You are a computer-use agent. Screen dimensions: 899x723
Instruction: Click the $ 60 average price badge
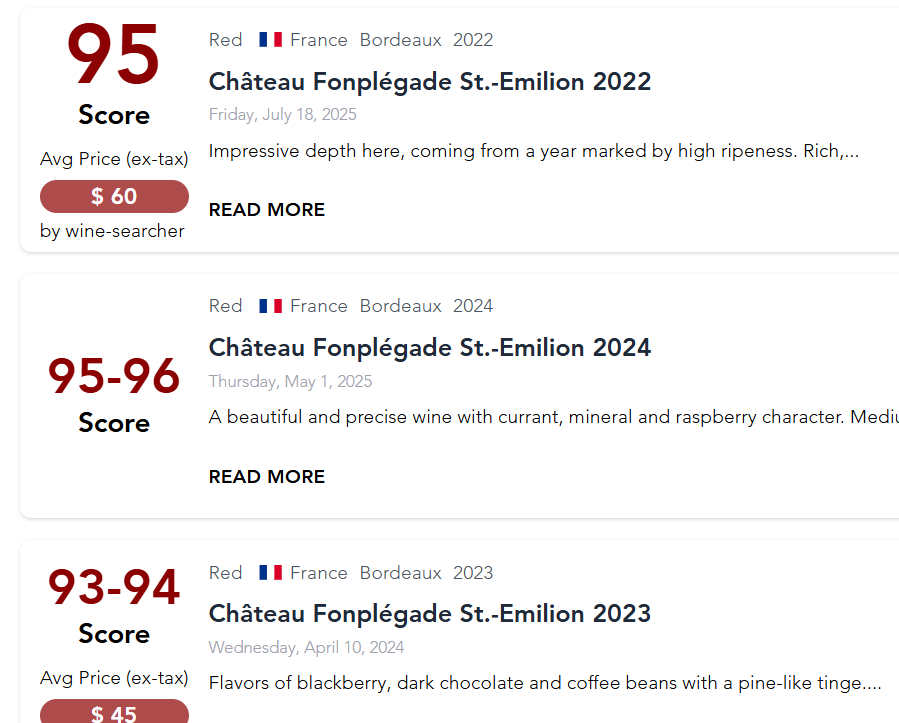[x=114, y=197]
